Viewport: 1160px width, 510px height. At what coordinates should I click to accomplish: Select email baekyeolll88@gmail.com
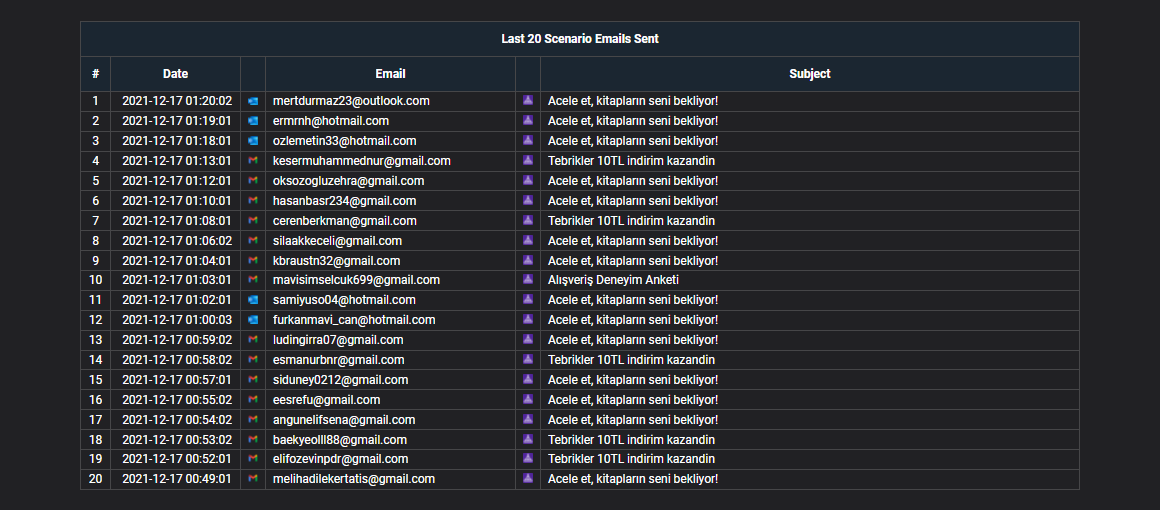(340, 440)
